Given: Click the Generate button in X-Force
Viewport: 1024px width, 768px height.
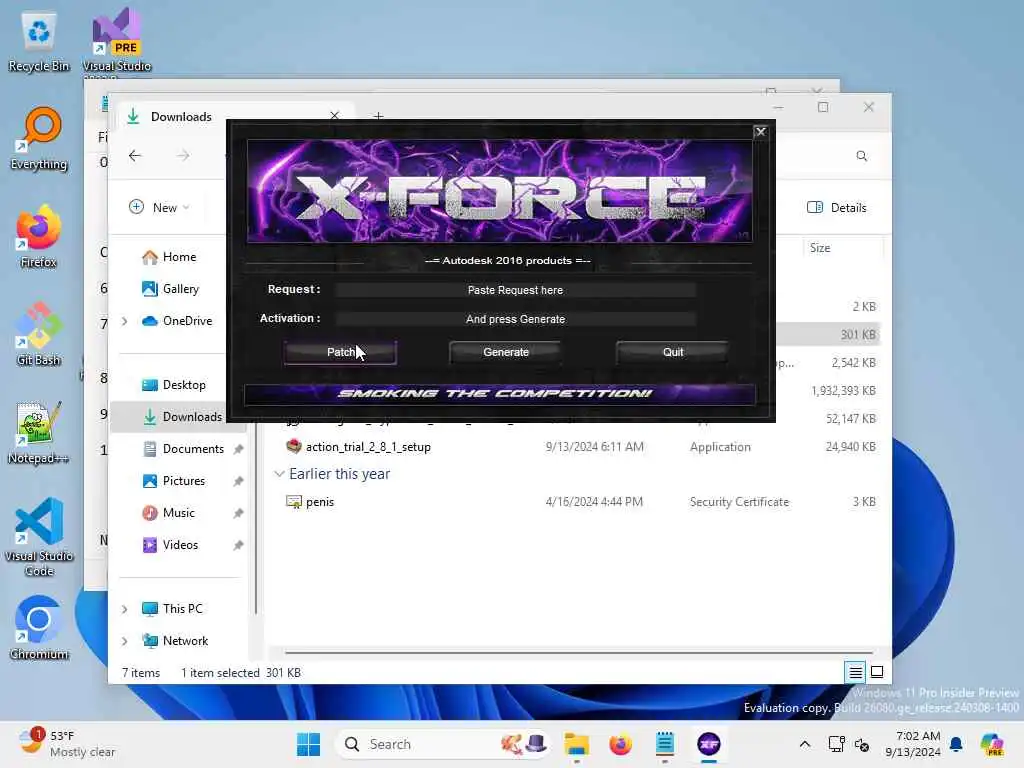Looking at the screenshot, I should coord(505,352).
